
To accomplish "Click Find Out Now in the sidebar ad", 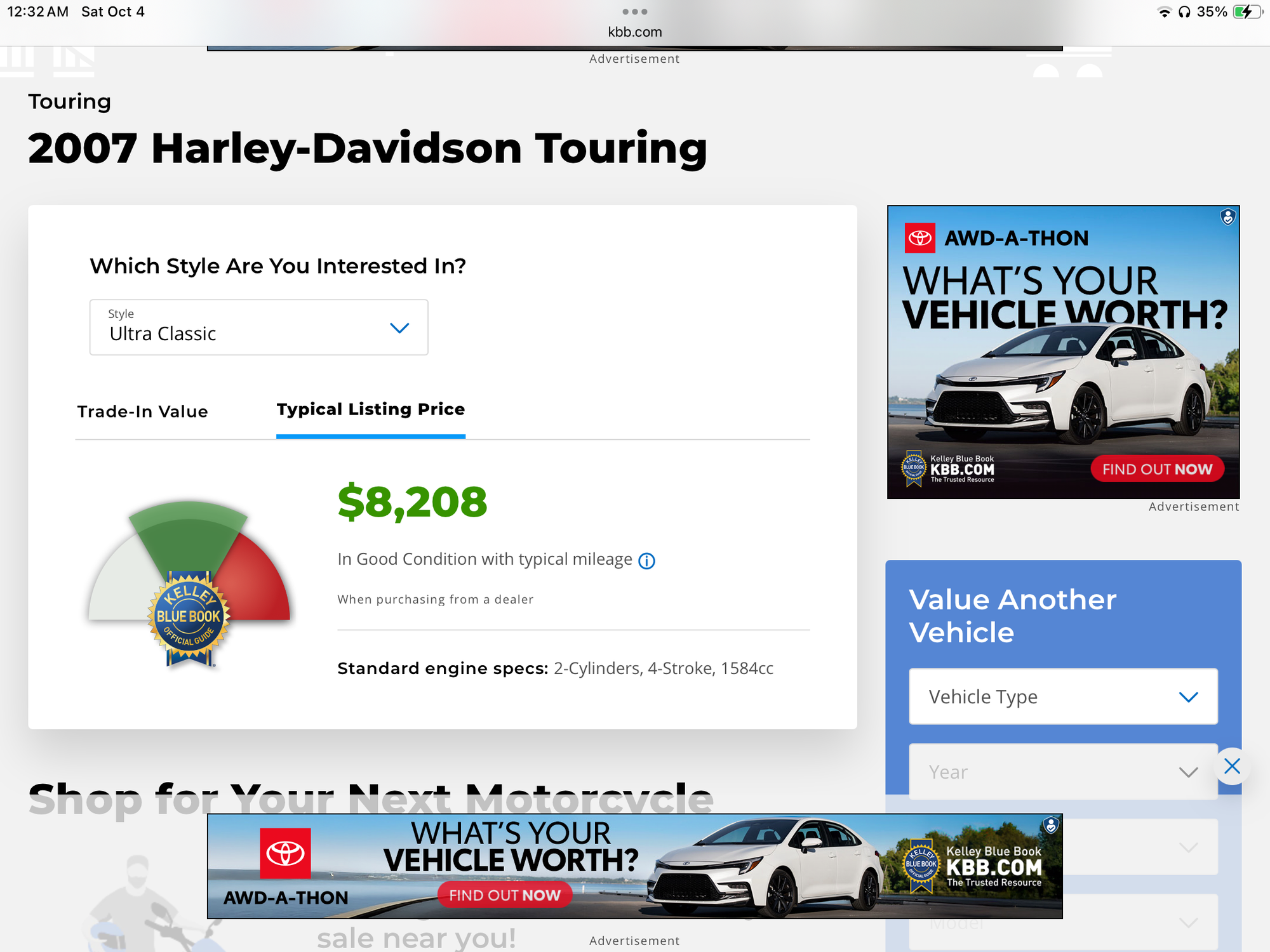I will click(1157, 469).
